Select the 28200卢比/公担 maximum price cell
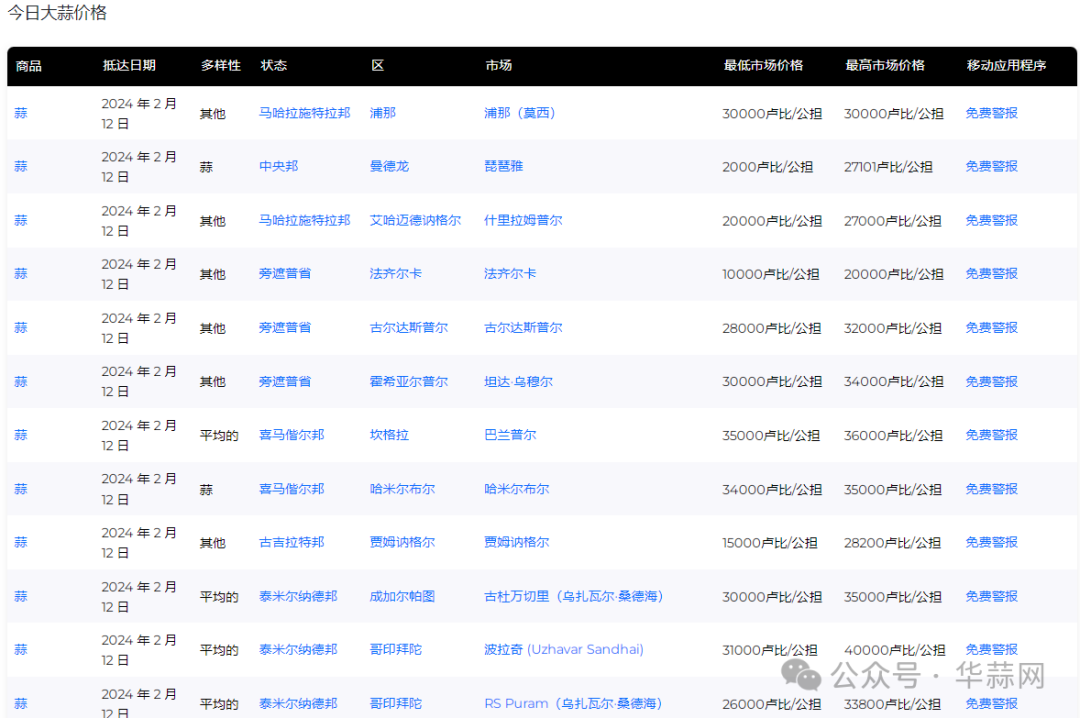Screen dimensions: 1080x718 coord(892,543)
